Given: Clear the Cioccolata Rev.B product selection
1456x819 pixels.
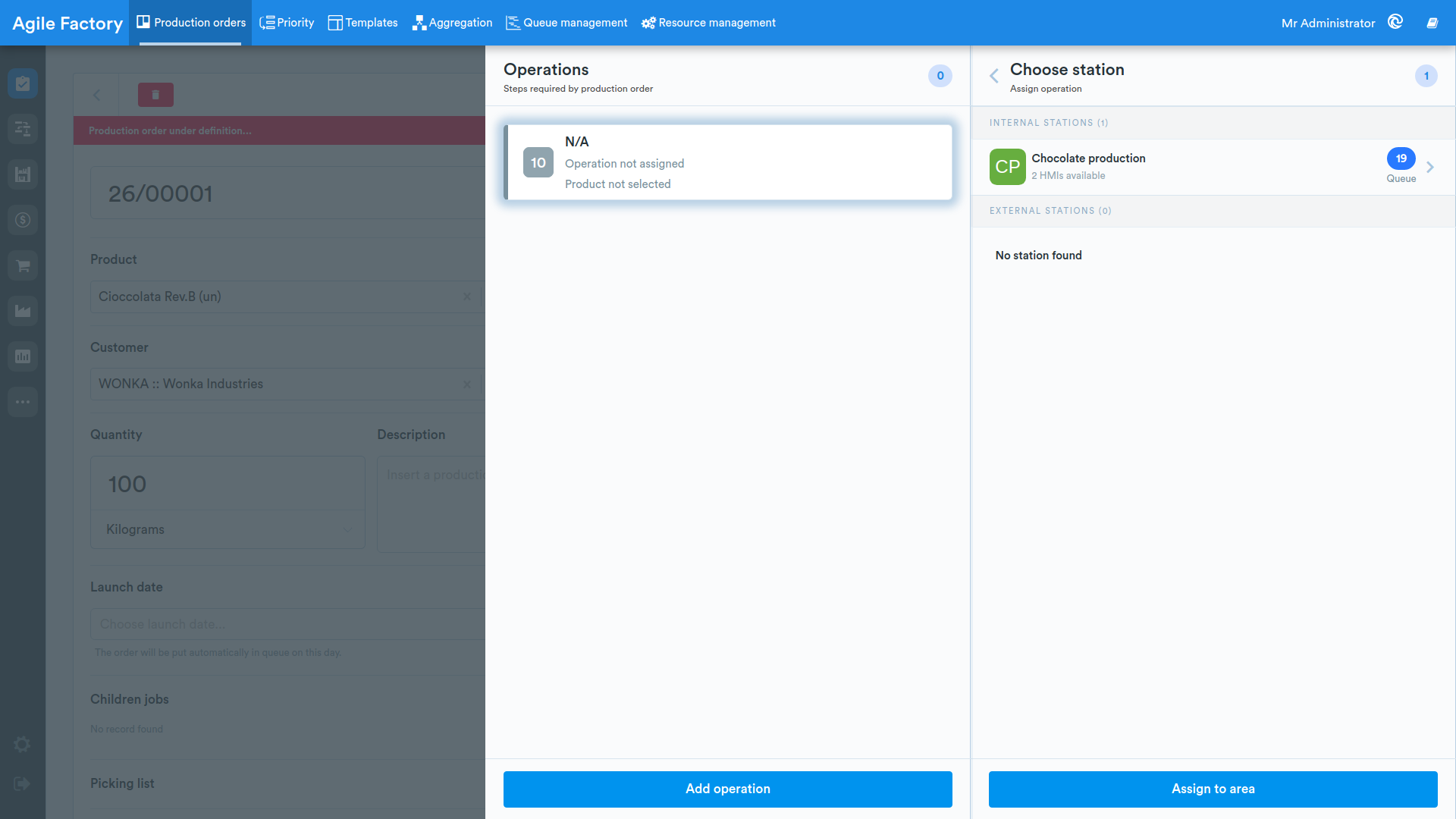Looking at the screenshot, I should (x=467, y=297).
